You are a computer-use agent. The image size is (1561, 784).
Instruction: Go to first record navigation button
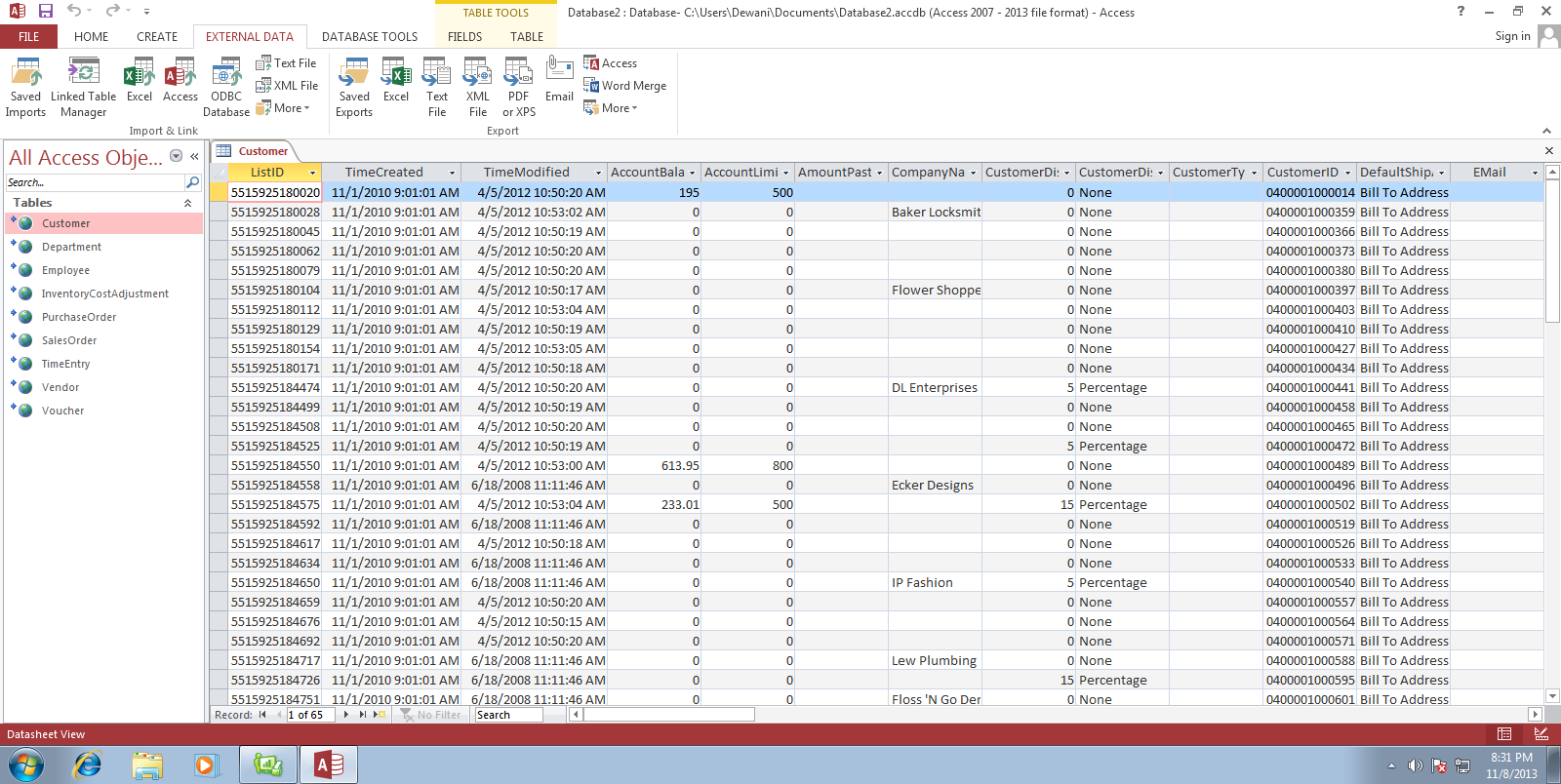click(x=262, y=715)
